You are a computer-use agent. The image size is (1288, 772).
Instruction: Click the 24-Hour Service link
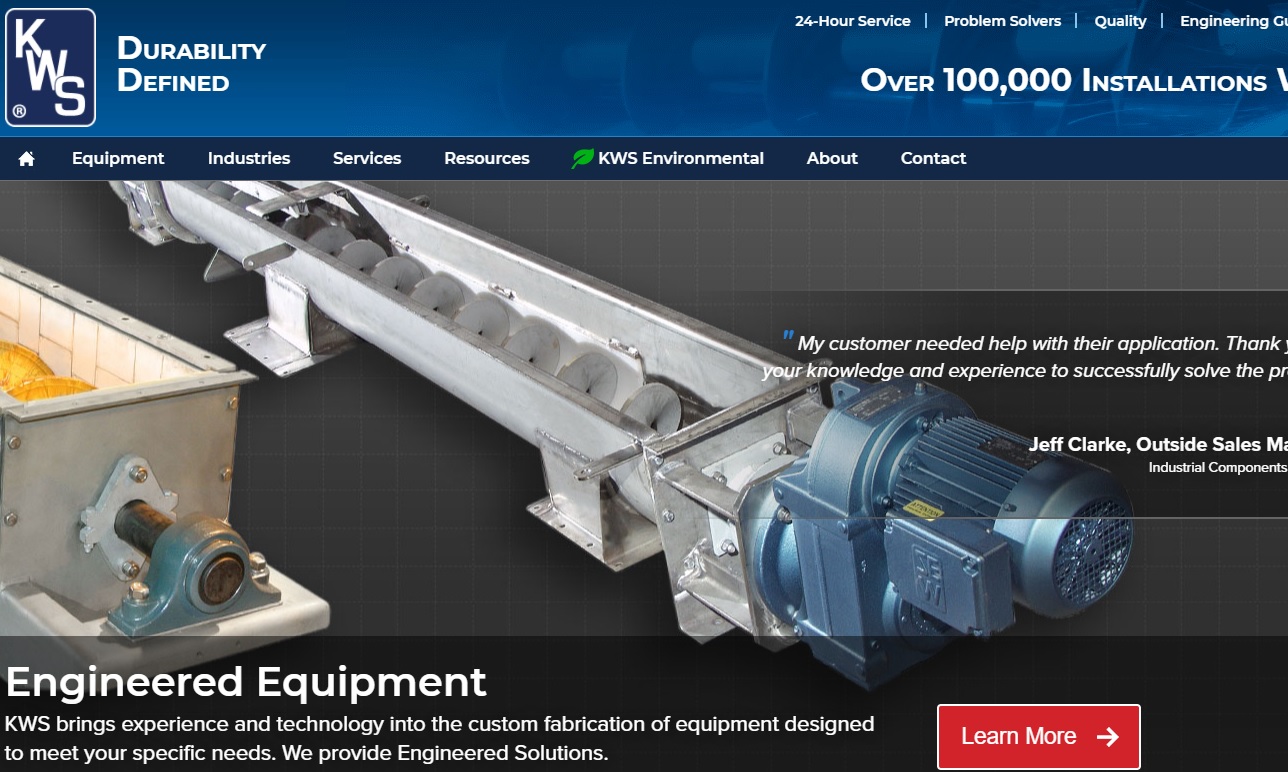pos(853,20)
